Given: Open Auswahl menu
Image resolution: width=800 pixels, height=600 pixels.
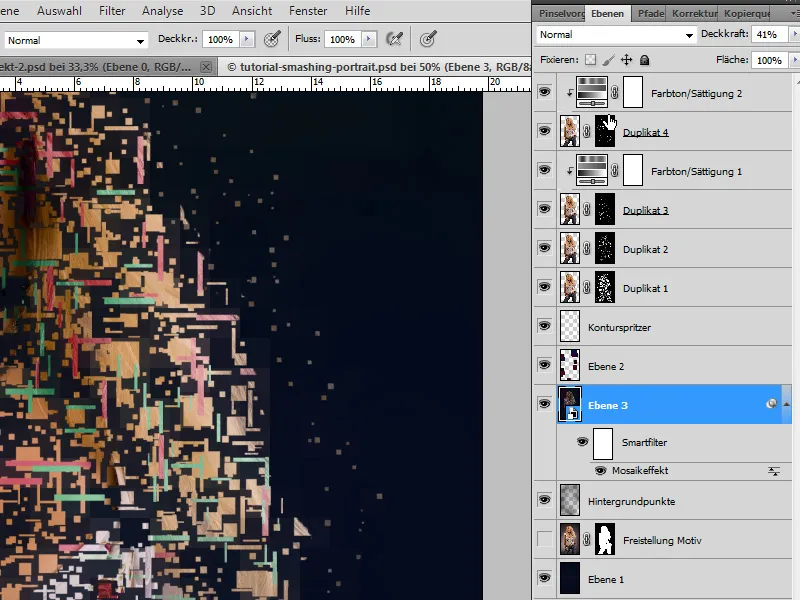Looking at the screenshot, I should point(59,11).
